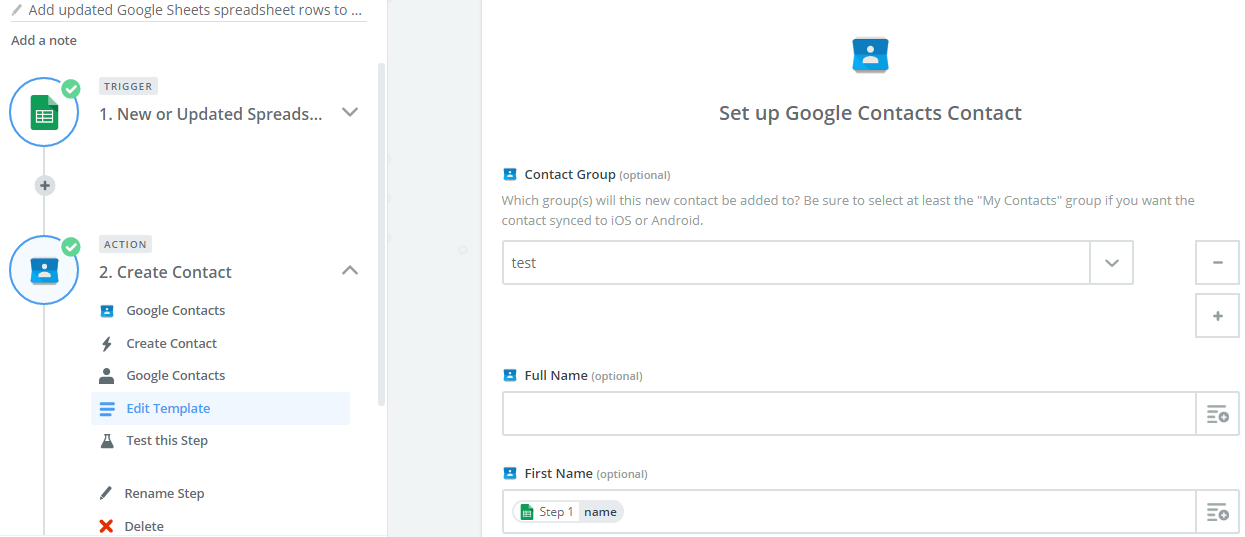The width and height of the screenshot is (1245, 537).
Task: Open the Google Sheets trigger step icon
Action: pyautogui.click(x=44, y=112)
